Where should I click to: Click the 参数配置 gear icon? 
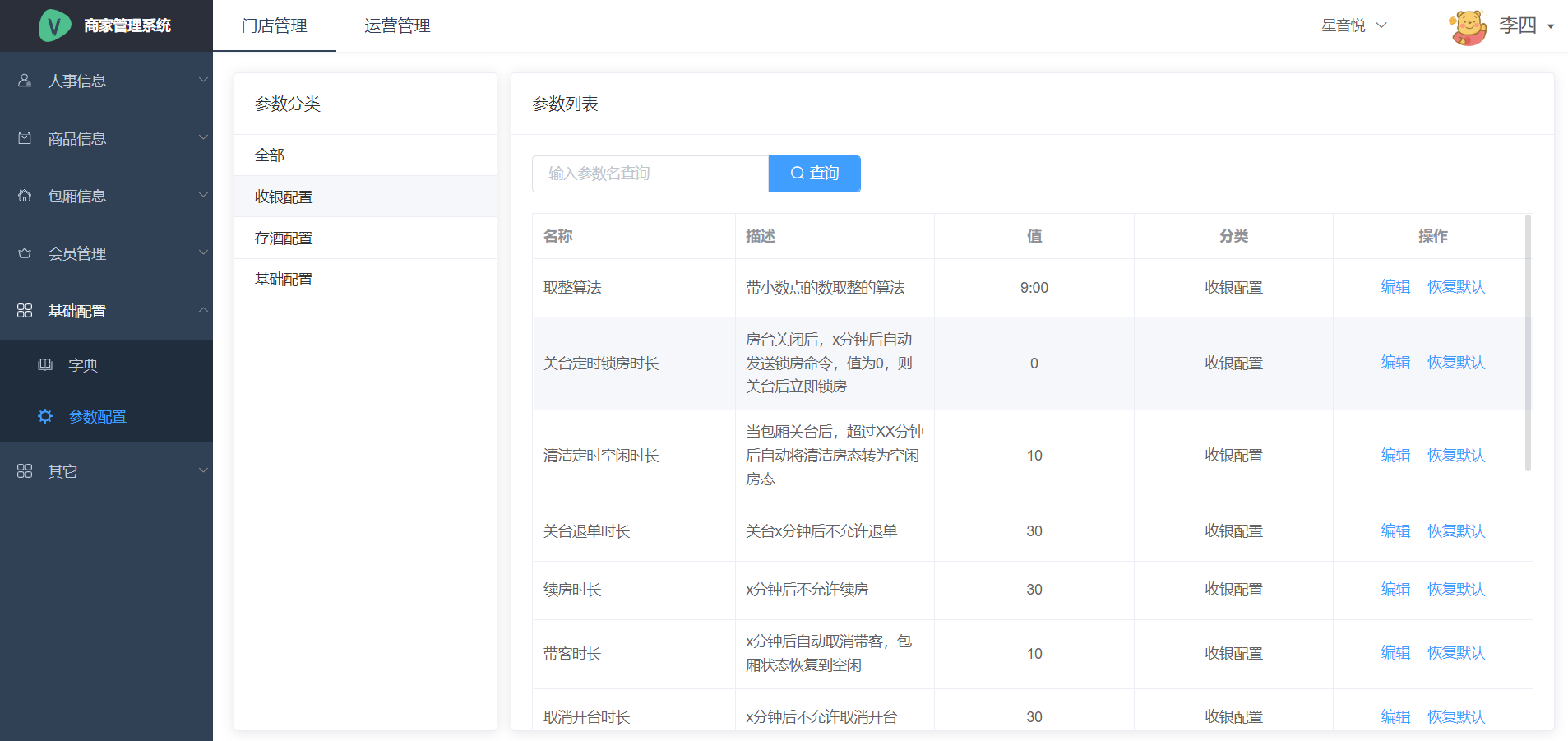click(45, 416)
